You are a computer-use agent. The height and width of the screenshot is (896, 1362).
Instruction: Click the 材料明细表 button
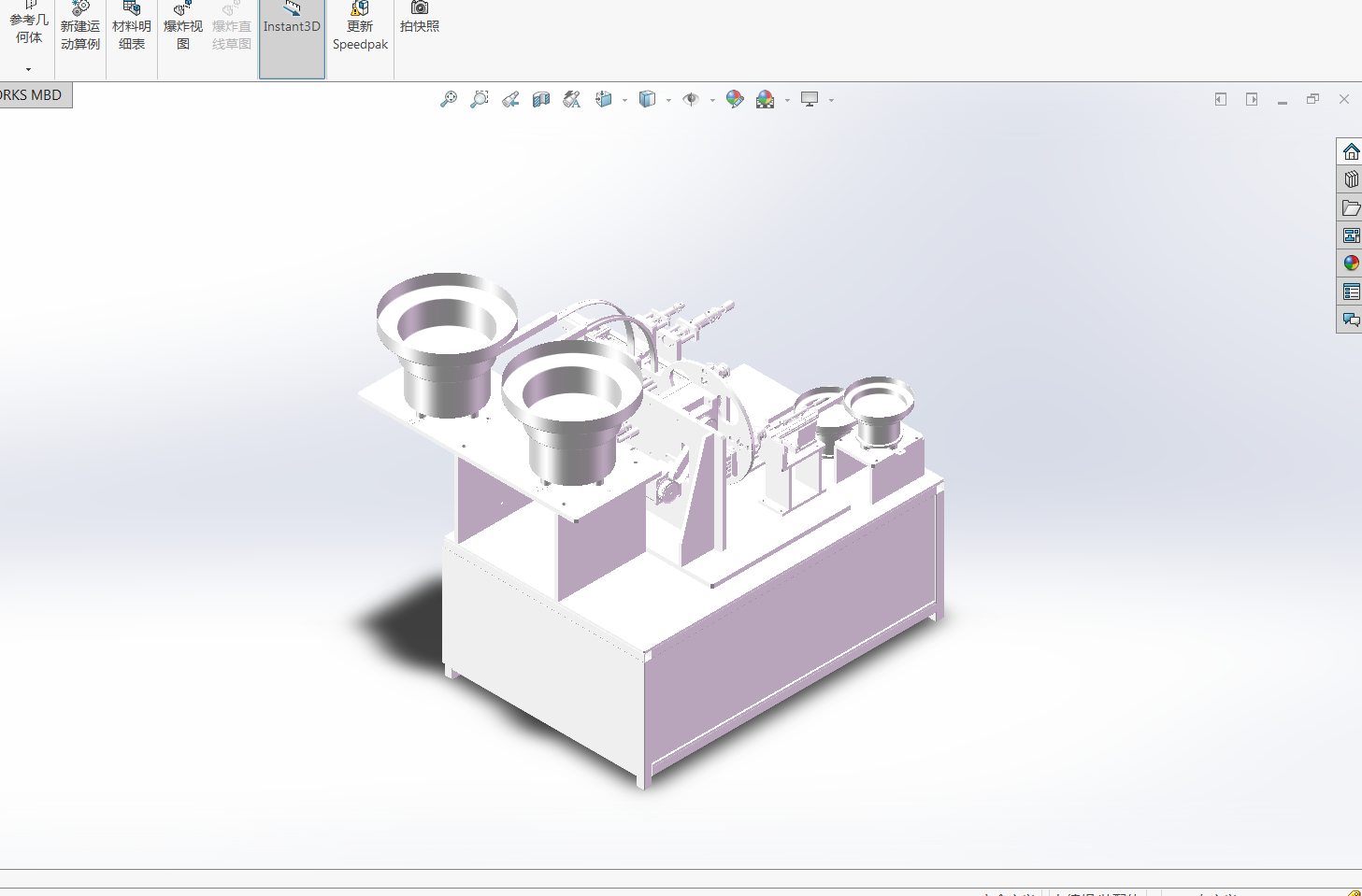point(132,28)
